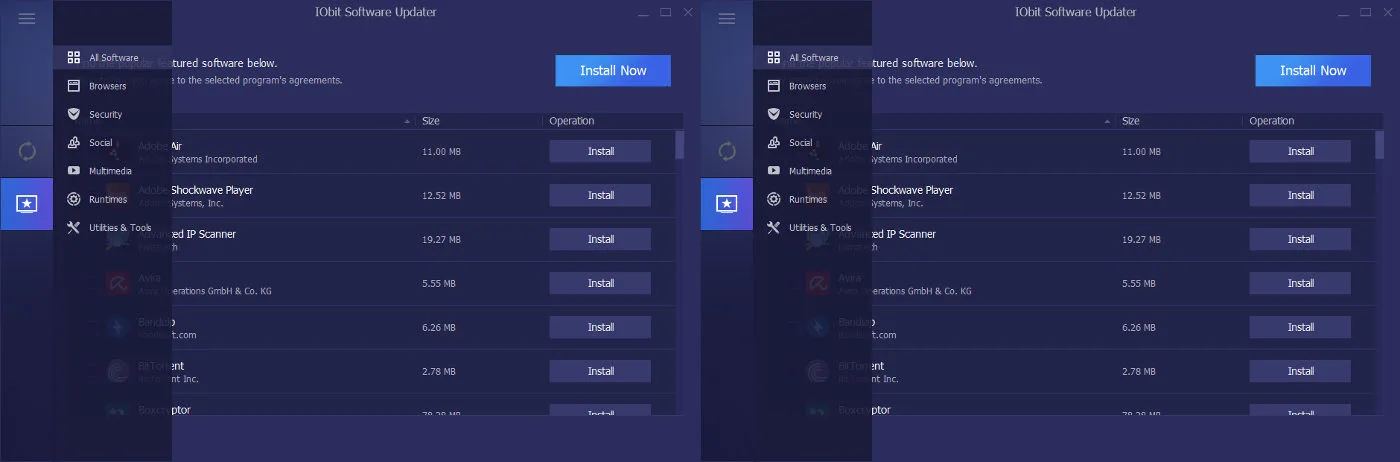This screenshot has height=462, width=1400.
Task: Choose Browsers category label, left window
Action: (x=108, y=86)
